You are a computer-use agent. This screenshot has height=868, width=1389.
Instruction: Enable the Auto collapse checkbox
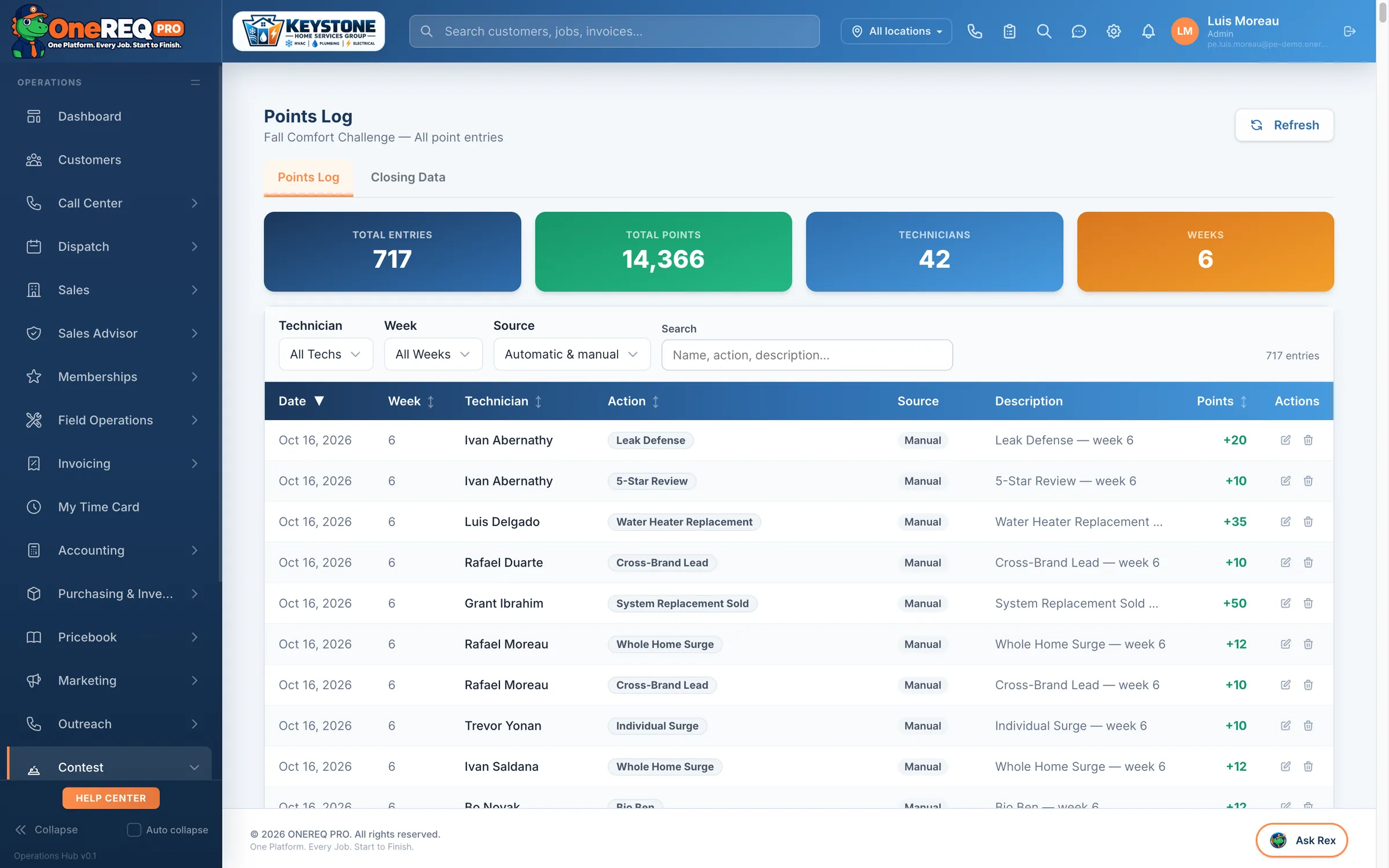click(134, 829)
